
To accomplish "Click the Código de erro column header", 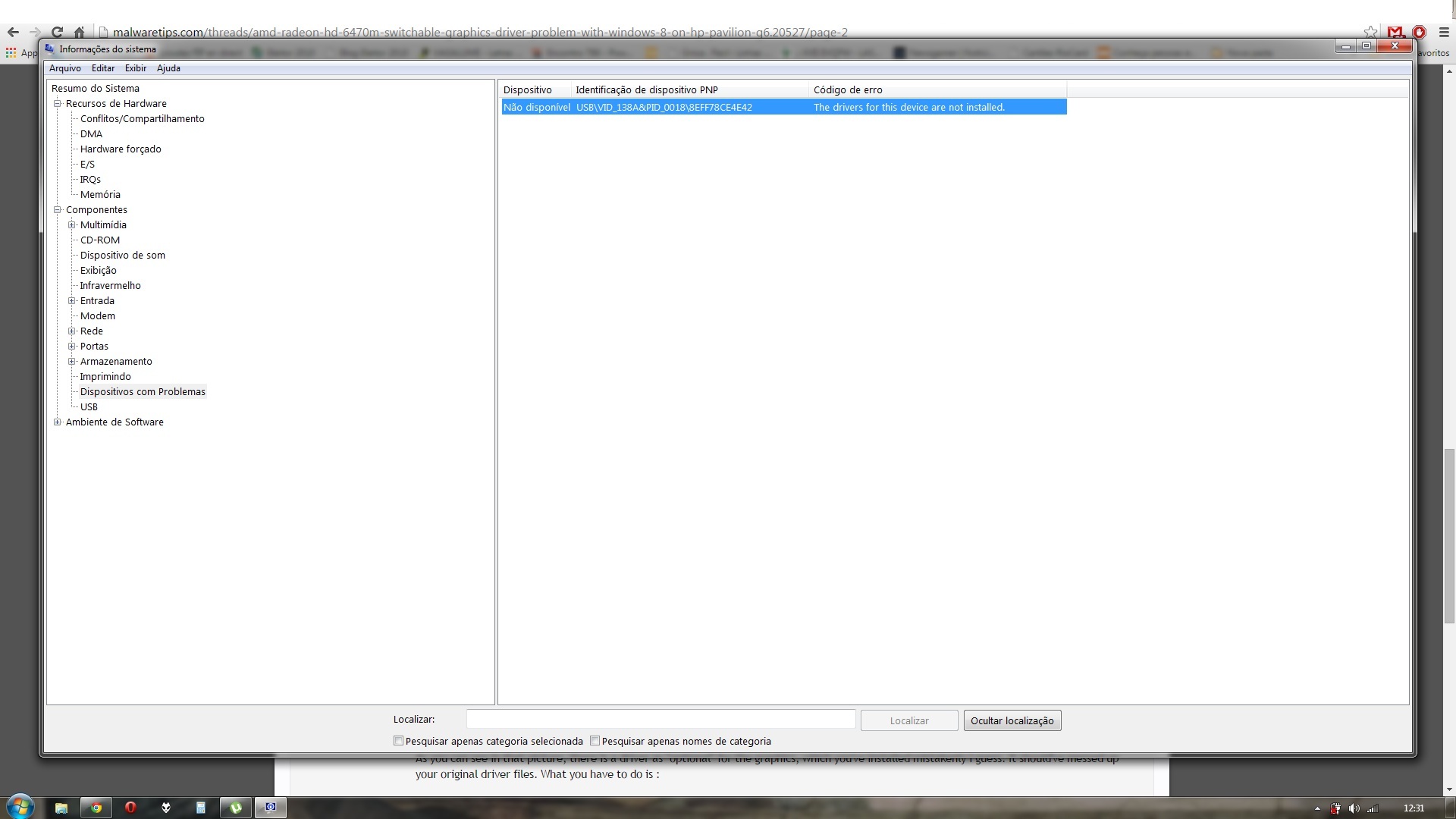I will coord(848,89).
